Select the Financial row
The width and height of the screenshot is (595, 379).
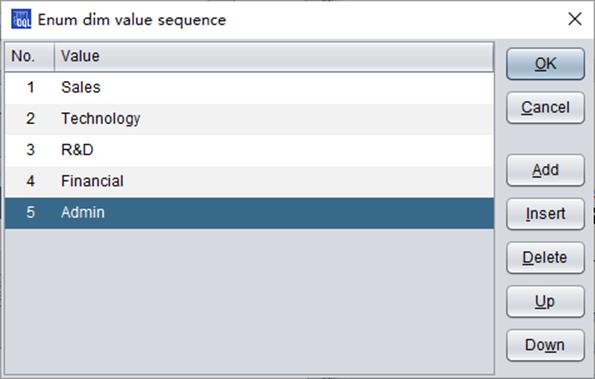pyautogui.click(x=249, y=181)
